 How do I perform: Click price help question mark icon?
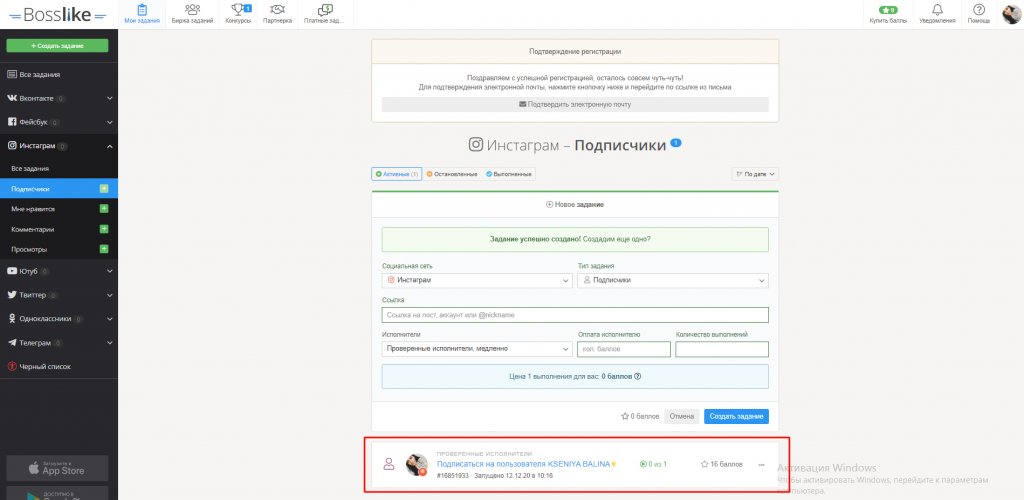(637, 377)
